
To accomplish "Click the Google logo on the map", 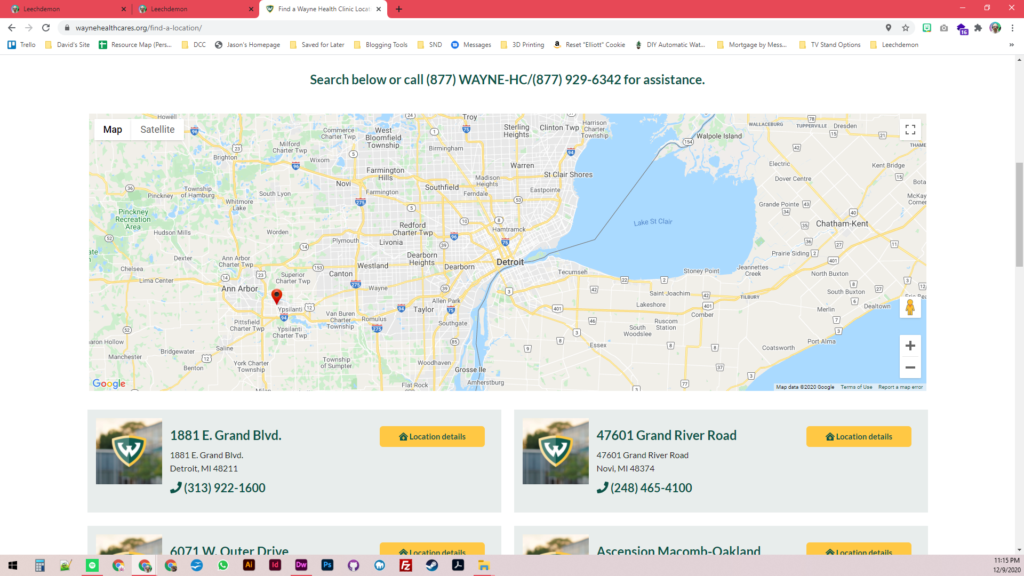I will coord(109,383).
